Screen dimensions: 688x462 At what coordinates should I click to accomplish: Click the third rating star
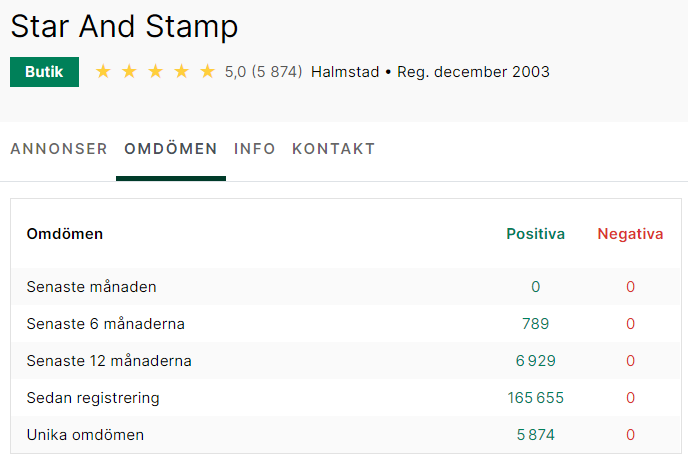click(155, 71)
